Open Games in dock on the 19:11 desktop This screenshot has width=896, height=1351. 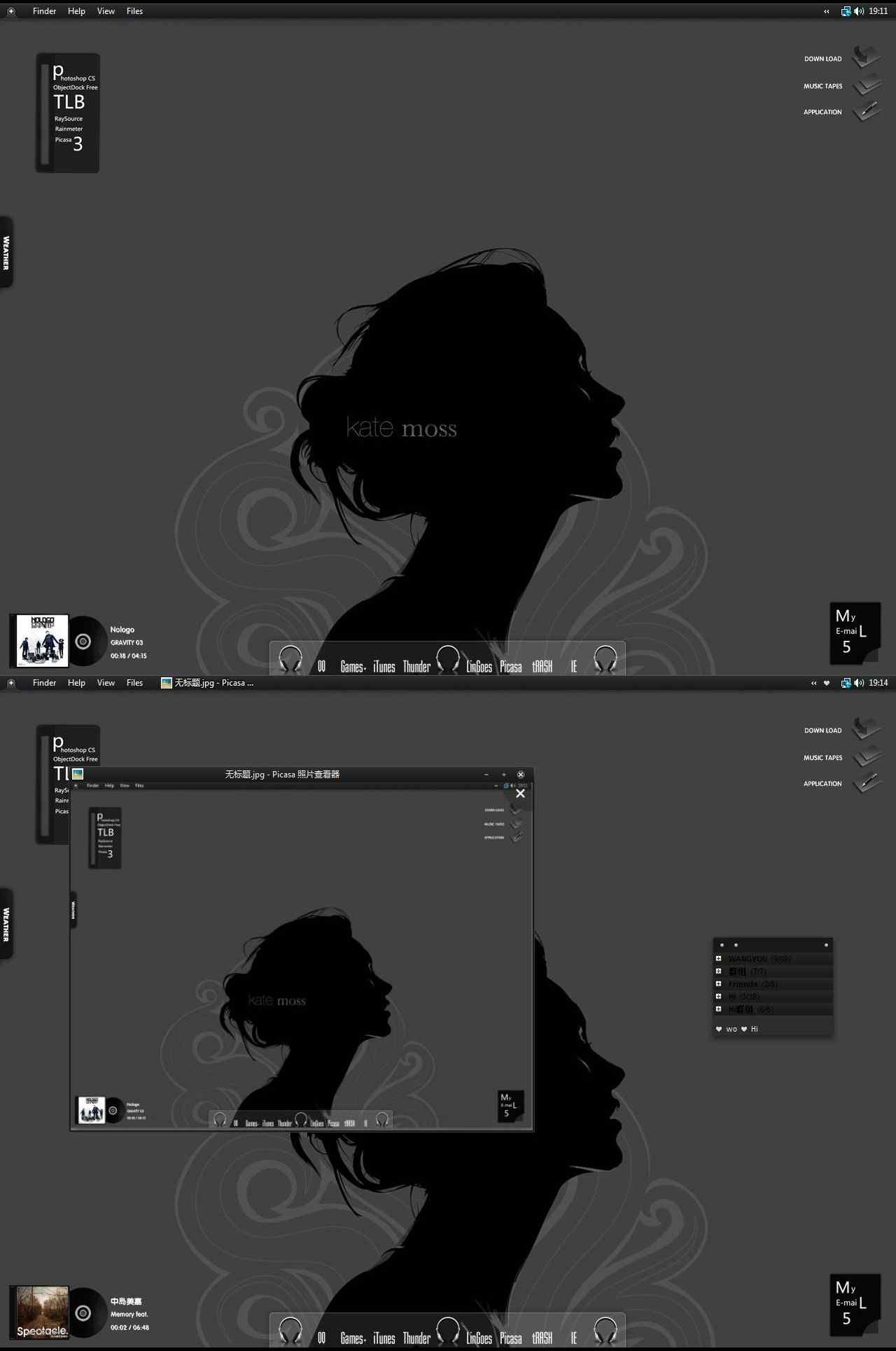(x=353, y=667)
